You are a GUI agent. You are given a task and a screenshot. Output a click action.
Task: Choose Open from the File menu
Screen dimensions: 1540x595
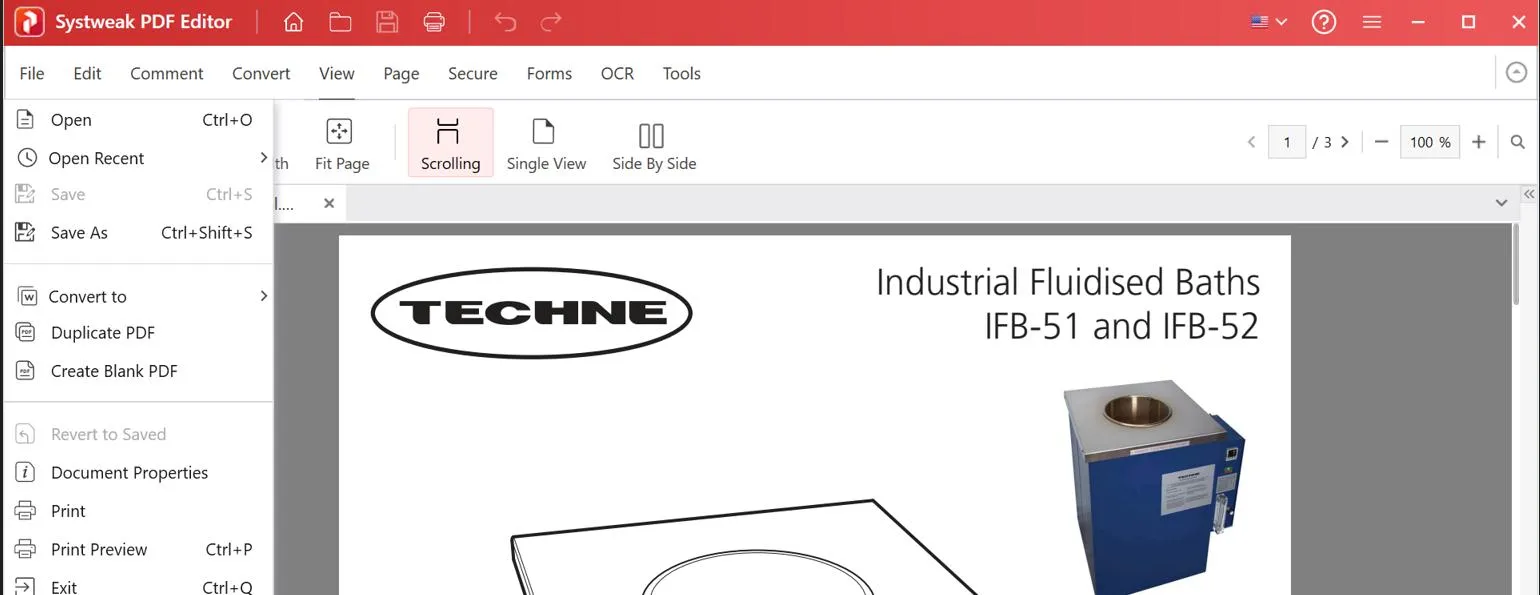138,120
